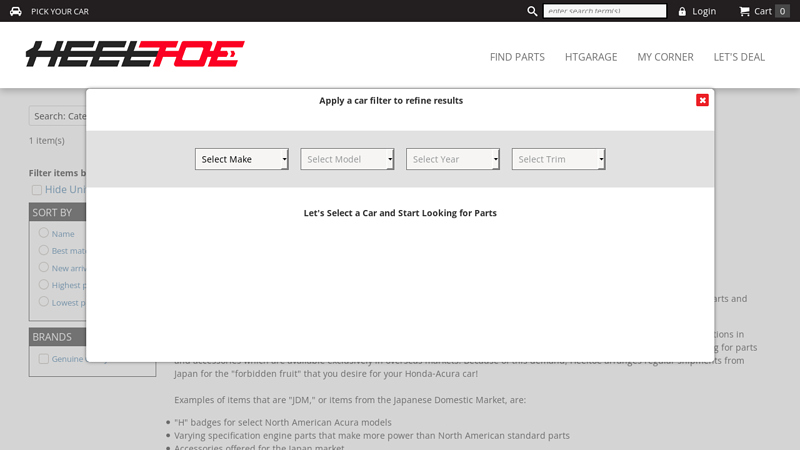Open the Login link
The height and width of the screenshot is (450, 800).
(704, 11)
